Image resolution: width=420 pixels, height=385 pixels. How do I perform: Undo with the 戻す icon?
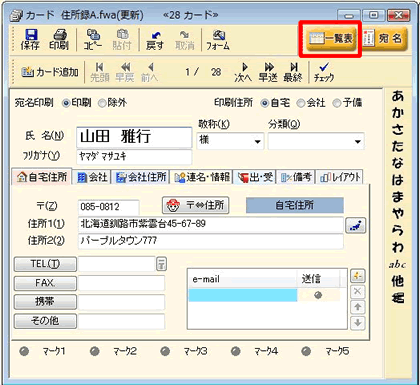pyautogui.click(x=155, y=40)
